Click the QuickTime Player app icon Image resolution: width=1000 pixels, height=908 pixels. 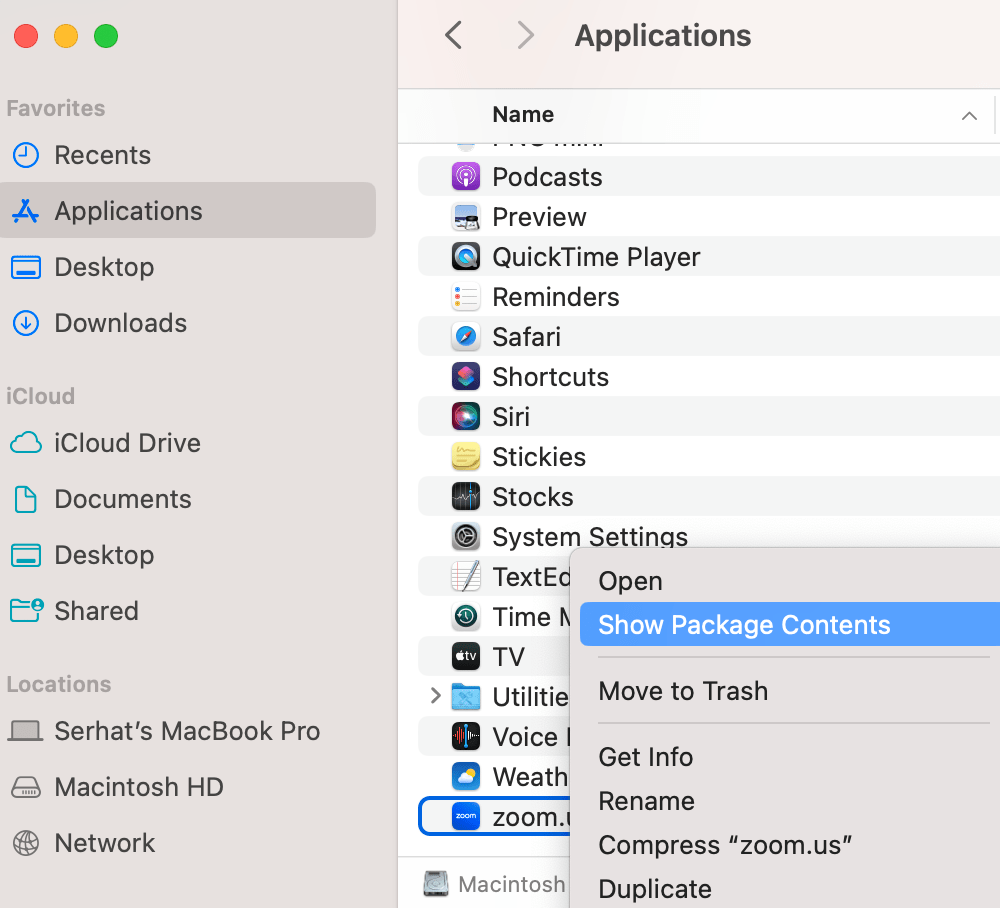pyautogui.click(x=466, y=257)
